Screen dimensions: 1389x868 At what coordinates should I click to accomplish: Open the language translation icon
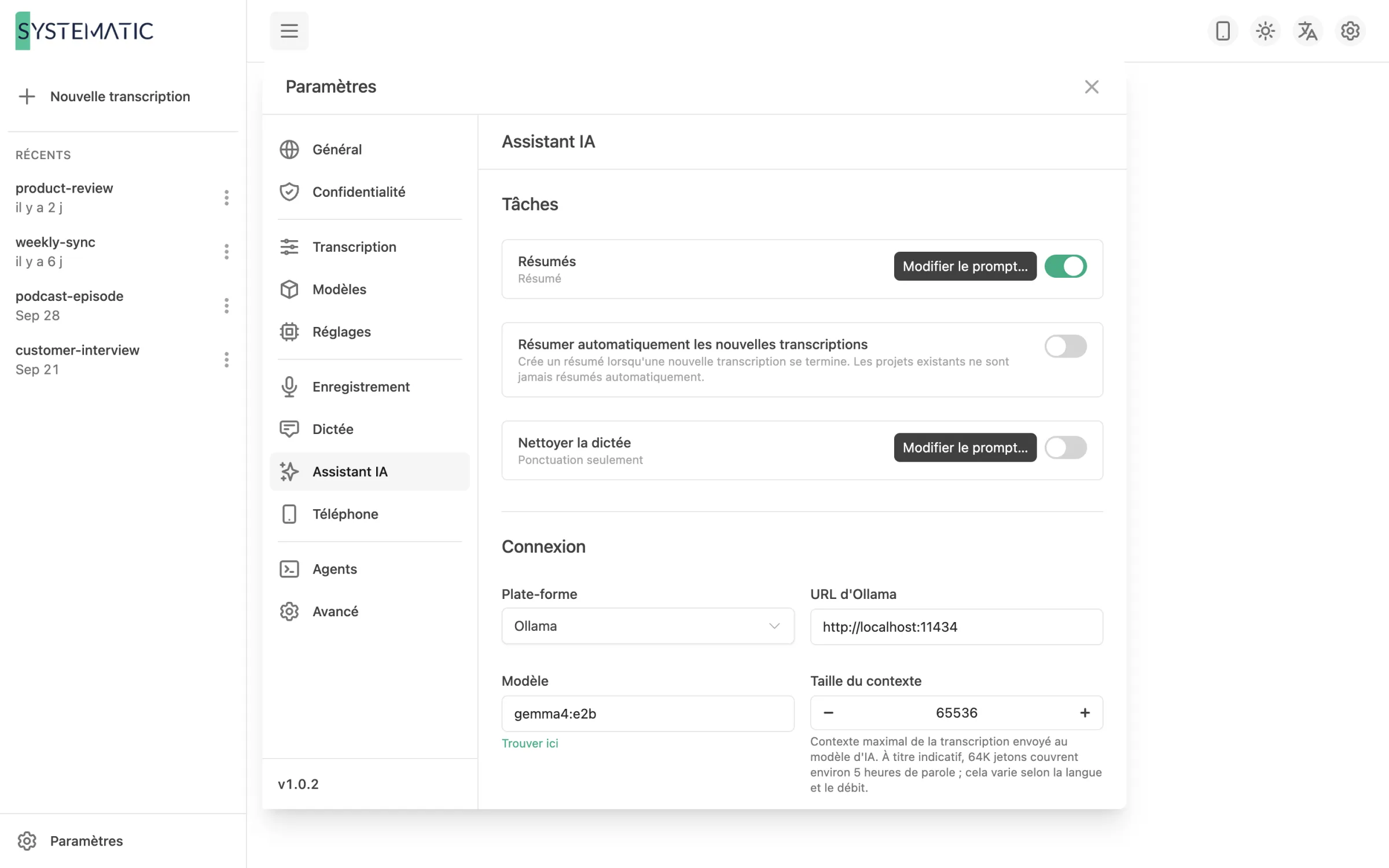click(x=1307, y=31)
